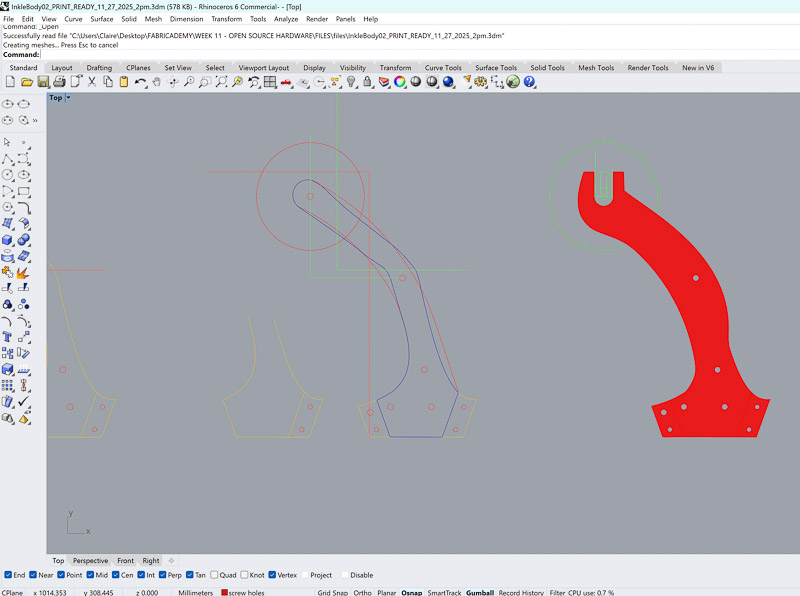
Task: Click the Open file folder icon
Action: click(26, 81)
